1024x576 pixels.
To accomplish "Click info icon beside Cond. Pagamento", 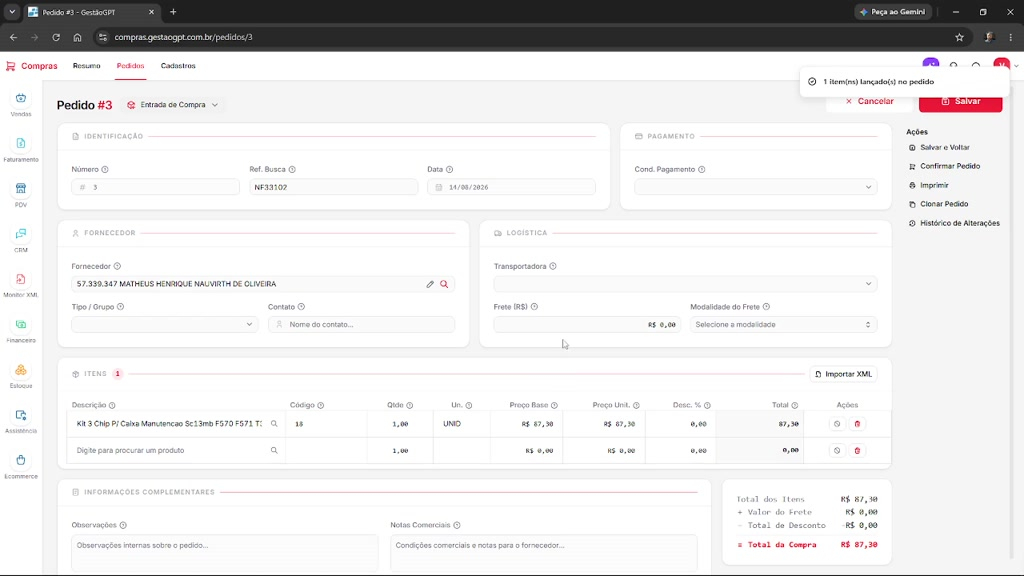I will [701, 169].
